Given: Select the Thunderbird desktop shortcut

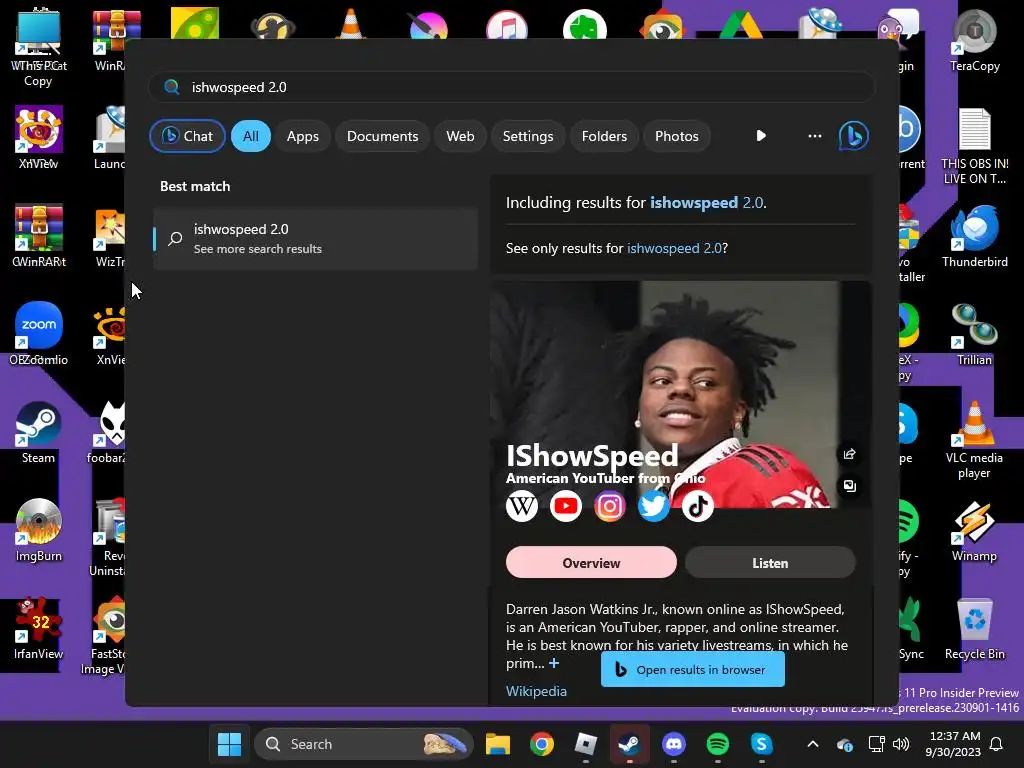Looking at the screenshot, I should [x=974, y=236].
